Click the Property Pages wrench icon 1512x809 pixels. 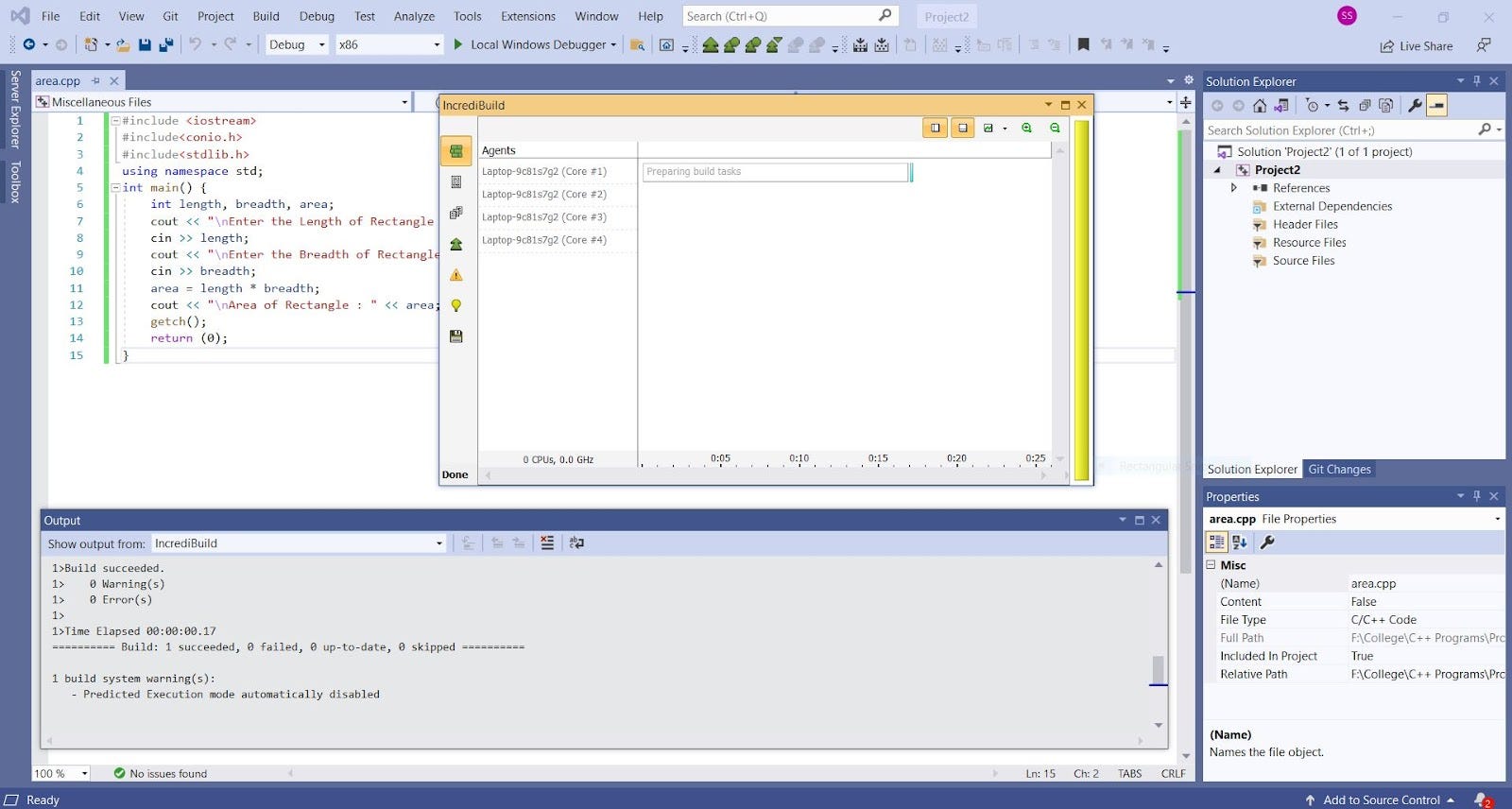point(1267,542)
